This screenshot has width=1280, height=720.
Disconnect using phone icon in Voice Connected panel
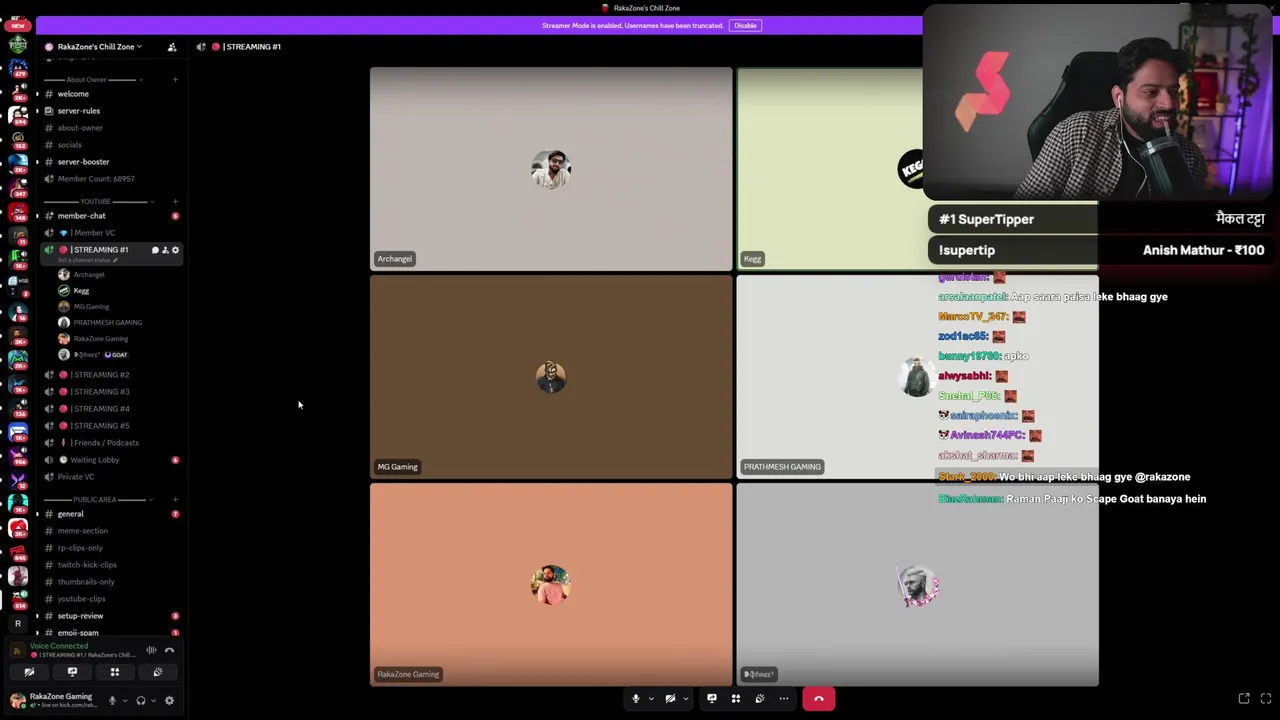(x=169, y=650)
